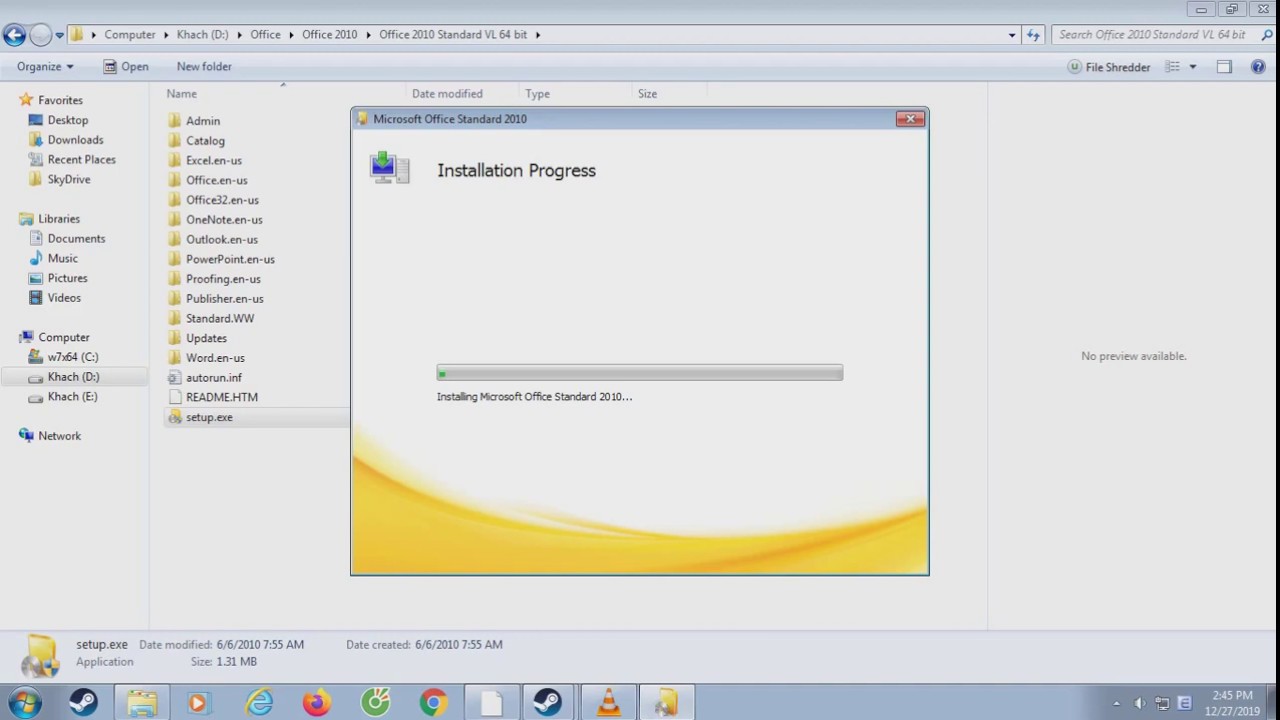The width and height of the screenshot is (1280, 720).
Task: Select the Office32.en-us folder
Action: (x=222, y=200)
